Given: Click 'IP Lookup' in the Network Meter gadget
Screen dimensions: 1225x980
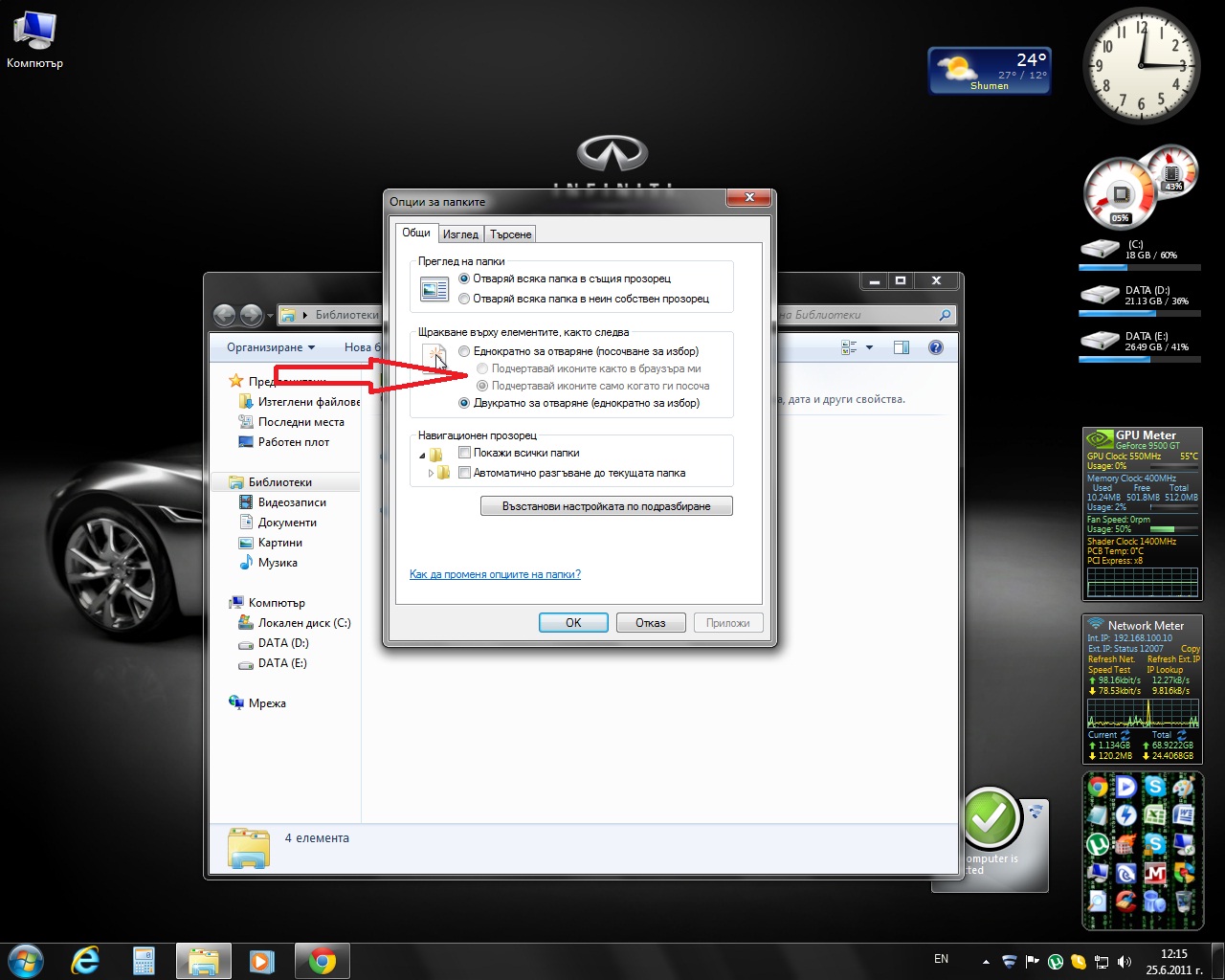Looking at the screenshot, I should pos(1165,670).
